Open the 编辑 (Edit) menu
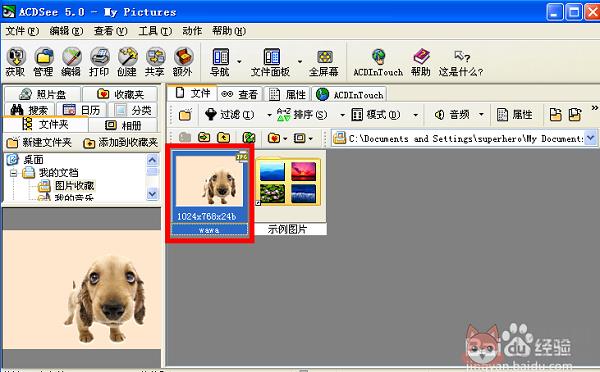Viewport: 600px width, 372px height. (x=66, y=31)
